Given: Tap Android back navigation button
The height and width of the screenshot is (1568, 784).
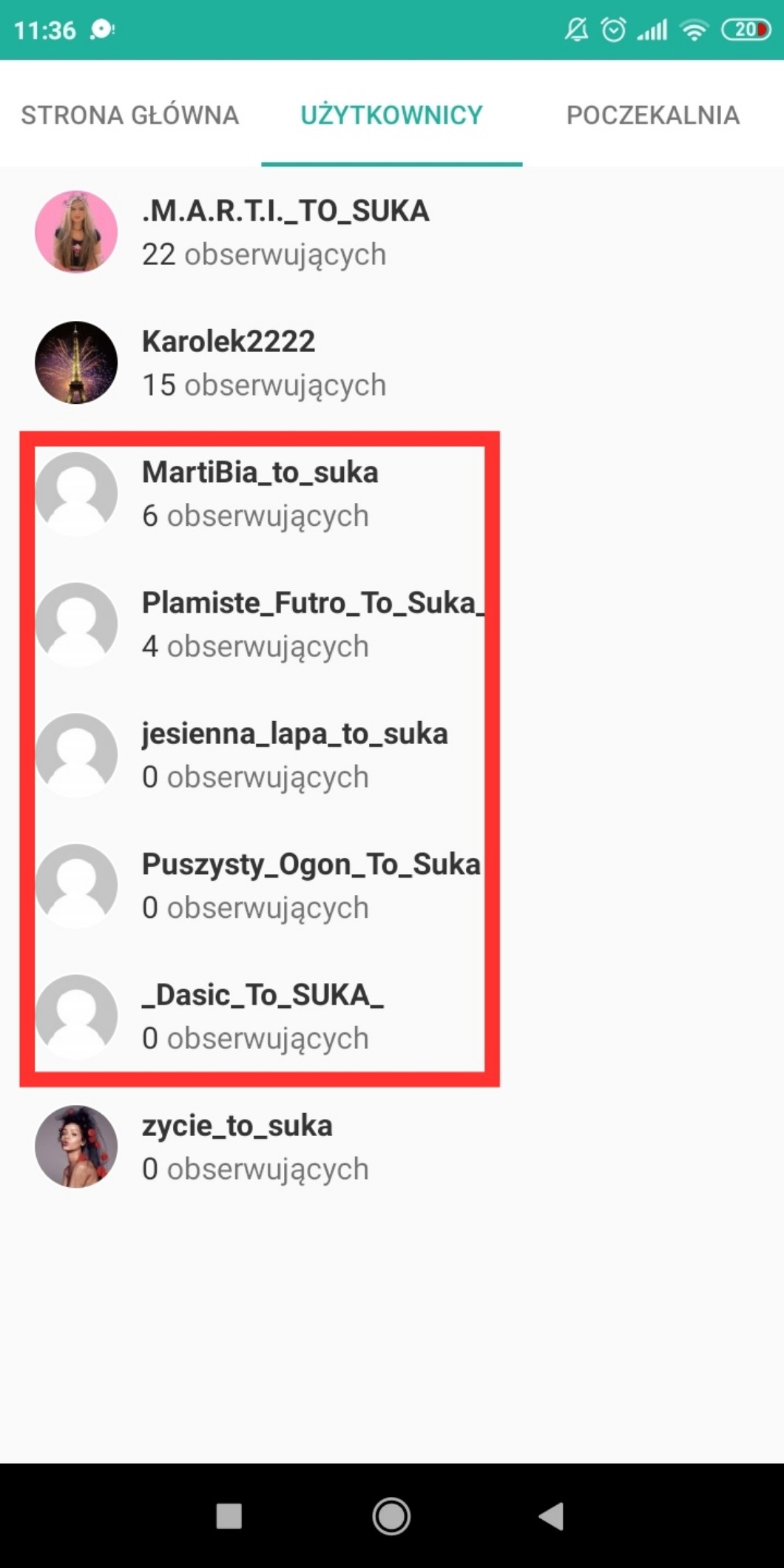Looking at the screenshot, I should [551, 1516].
